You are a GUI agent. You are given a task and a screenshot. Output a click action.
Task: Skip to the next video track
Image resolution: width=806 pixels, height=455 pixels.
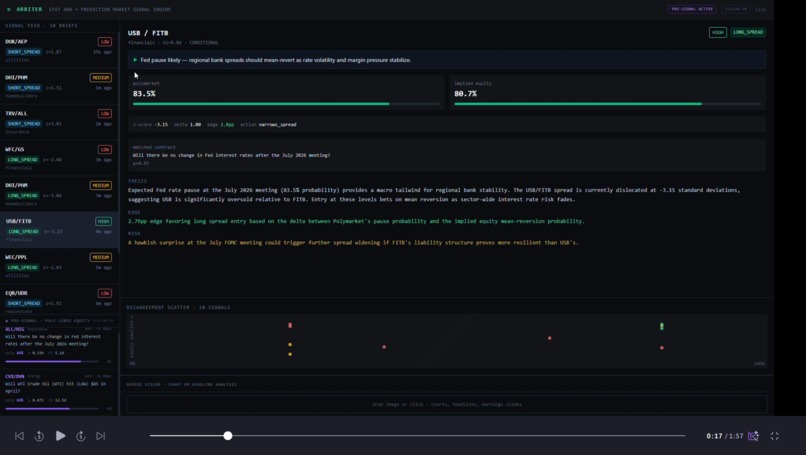(101, 436)
